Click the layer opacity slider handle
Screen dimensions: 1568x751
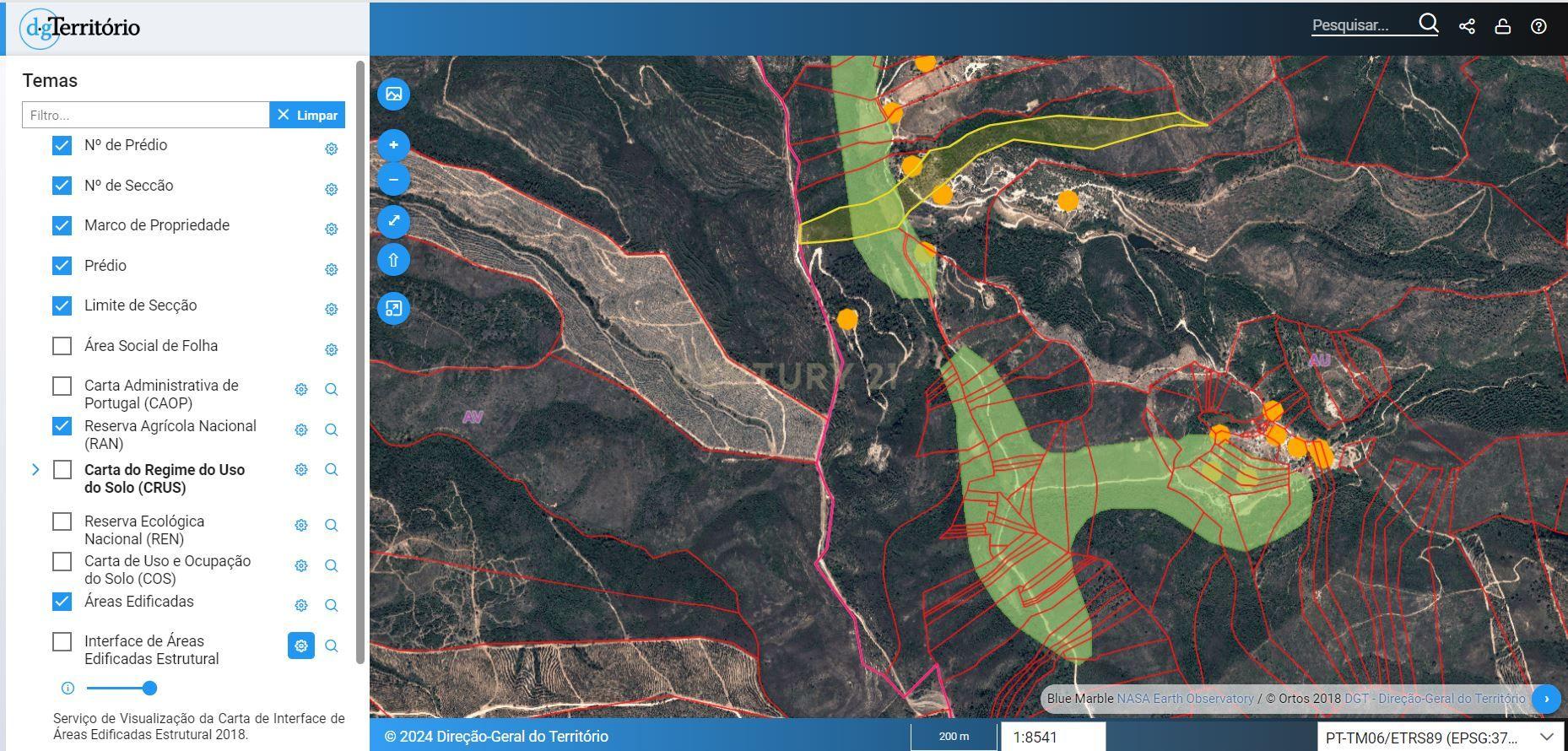point(149,689)
